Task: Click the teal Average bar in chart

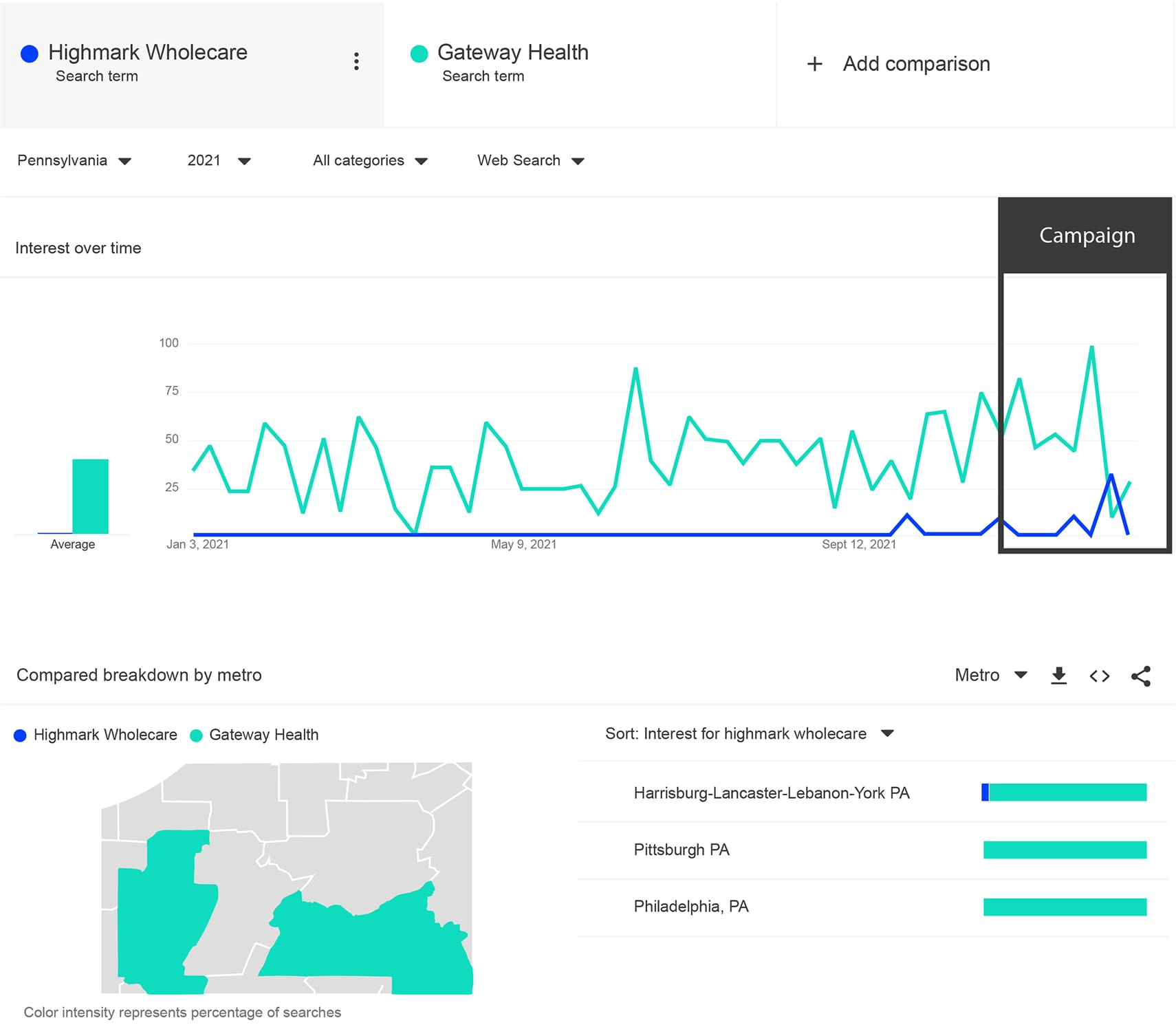Action: point(90,496)
